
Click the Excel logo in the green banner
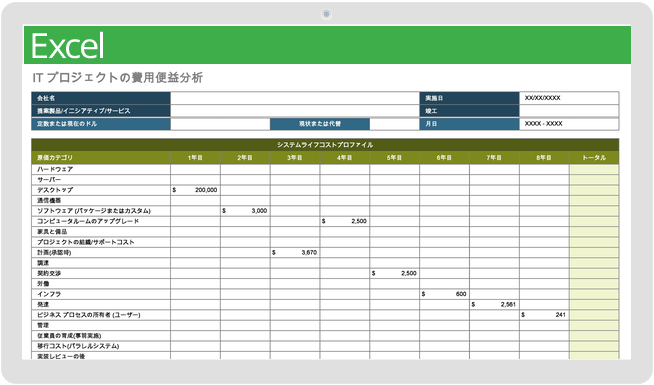tap(68, 45)
